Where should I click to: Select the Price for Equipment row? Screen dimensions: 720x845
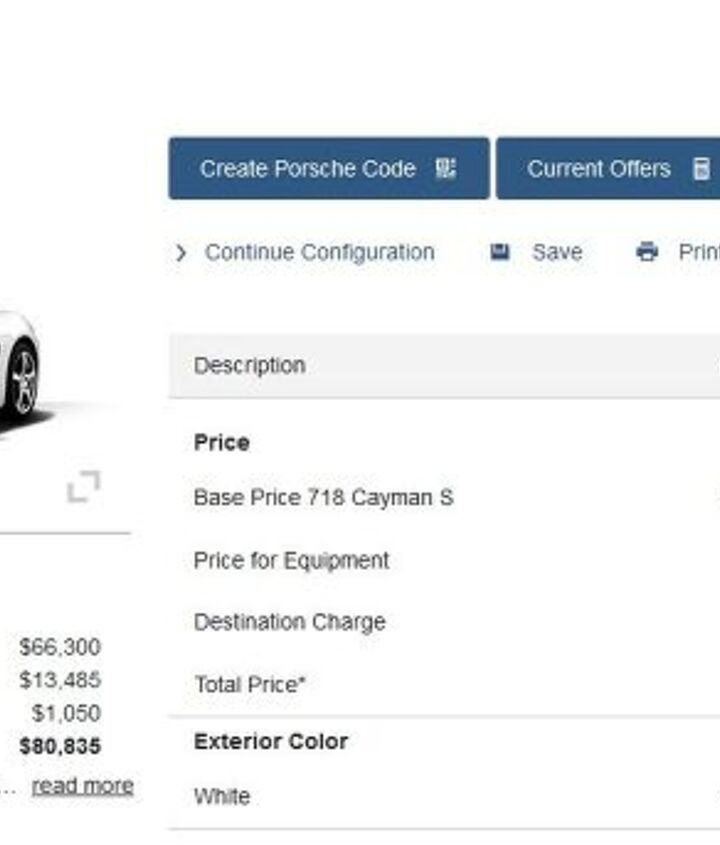291,560
